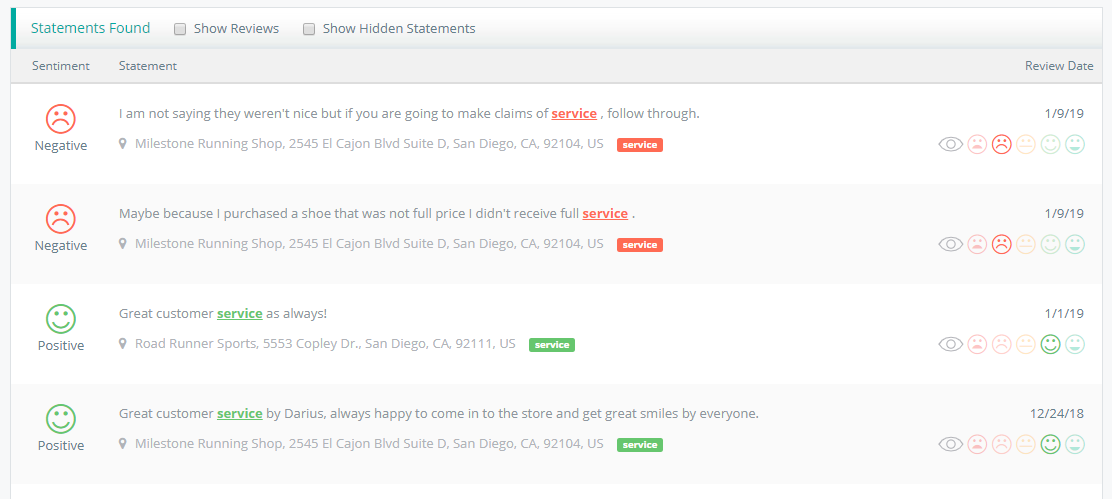Set neutral face on Darius statement row
1112x499 pixels.
point(1025,444)
